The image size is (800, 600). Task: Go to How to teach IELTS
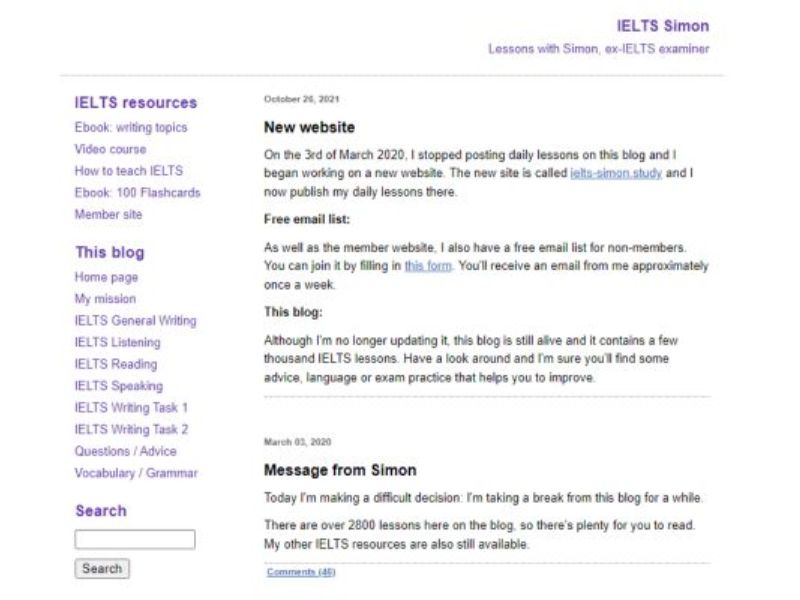tap(129, 171)
